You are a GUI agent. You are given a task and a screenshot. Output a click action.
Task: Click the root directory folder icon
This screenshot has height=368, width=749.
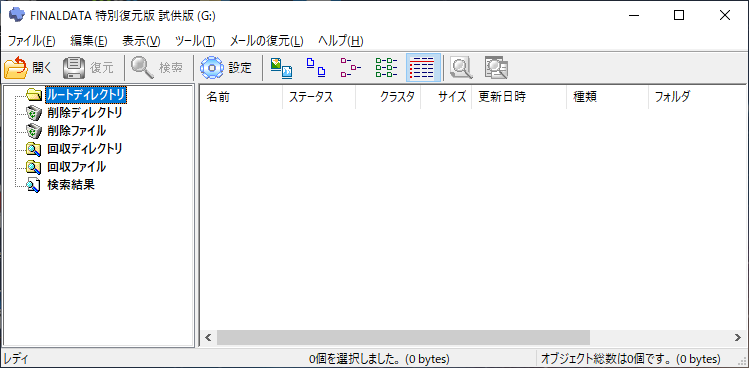tap(34, 95)
